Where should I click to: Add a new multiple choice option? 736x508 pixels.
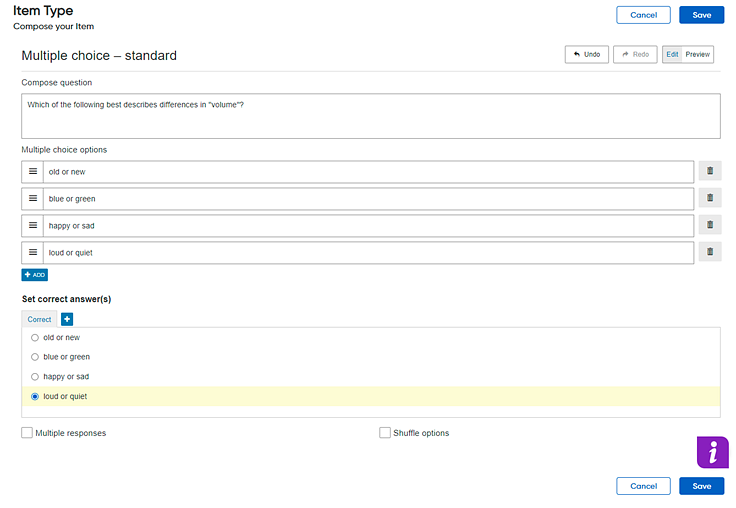35,275
